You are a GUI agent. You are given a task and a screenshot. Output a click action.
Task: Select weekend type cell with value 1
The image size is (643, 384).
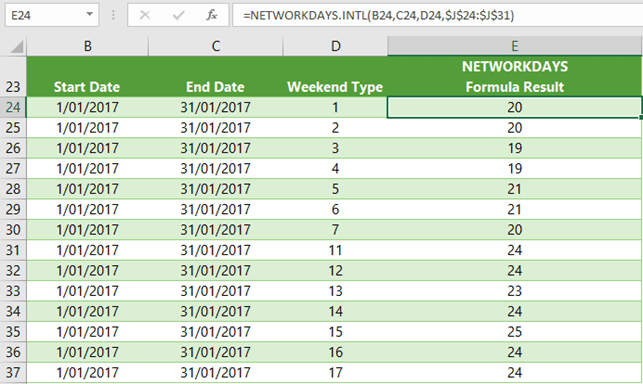coord(335,107)
